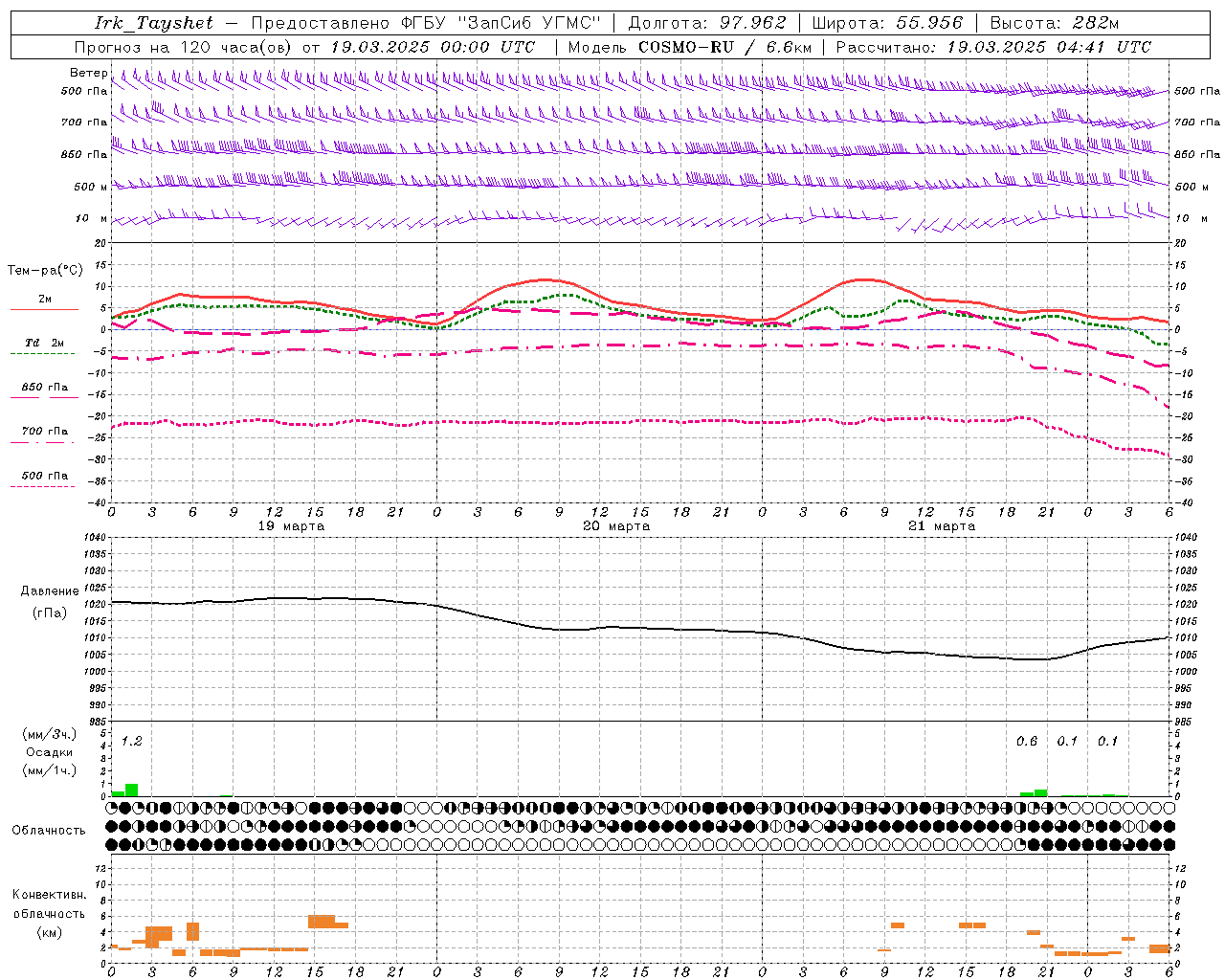
Task: Click the (мм/1ч.) precipitation unit label
Action: [50, 770]
